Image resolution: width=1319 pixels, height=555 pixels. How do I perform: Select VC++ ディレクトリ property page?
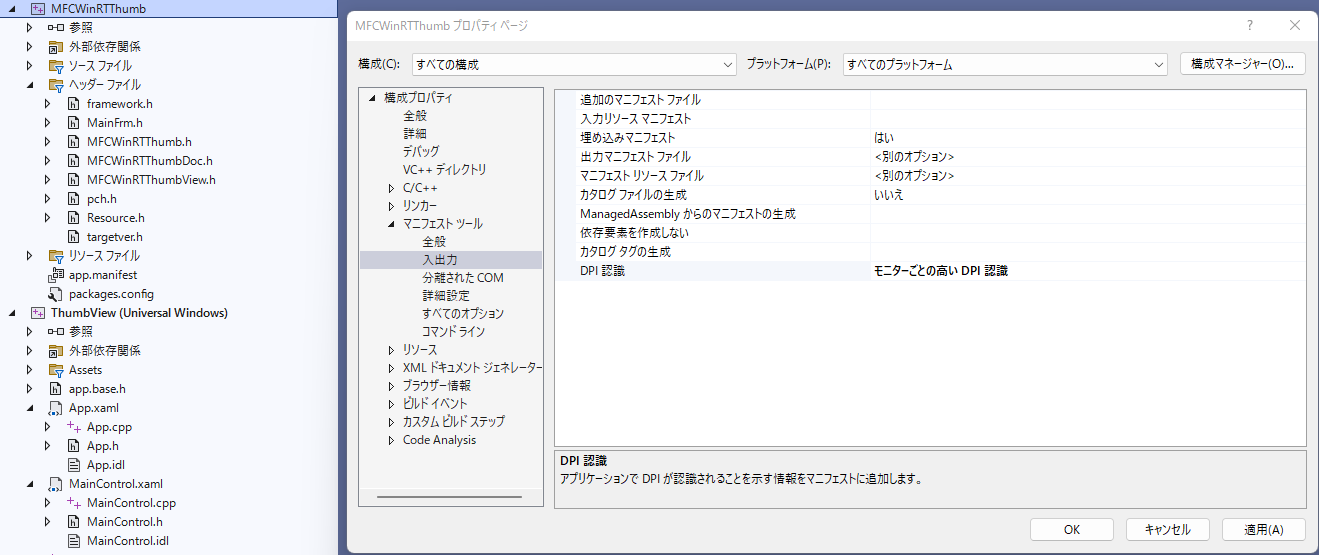click(x=445, y=170)
